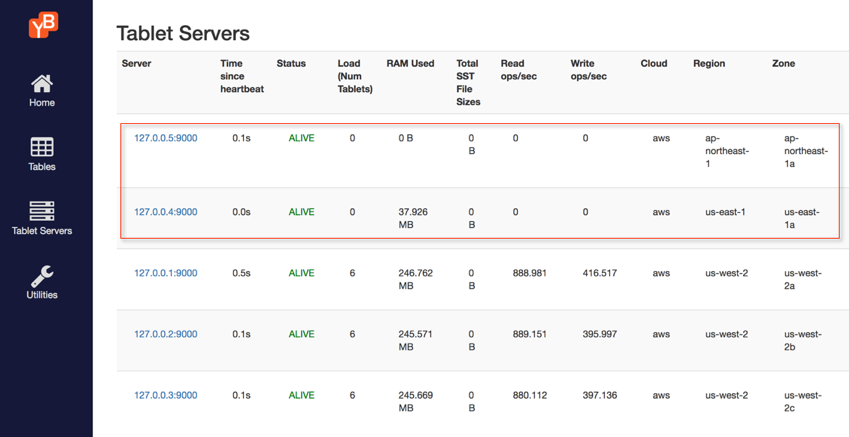Viewport: 849px width, 437px height.
Task: Click the Region column header
Action: (709, 64)
